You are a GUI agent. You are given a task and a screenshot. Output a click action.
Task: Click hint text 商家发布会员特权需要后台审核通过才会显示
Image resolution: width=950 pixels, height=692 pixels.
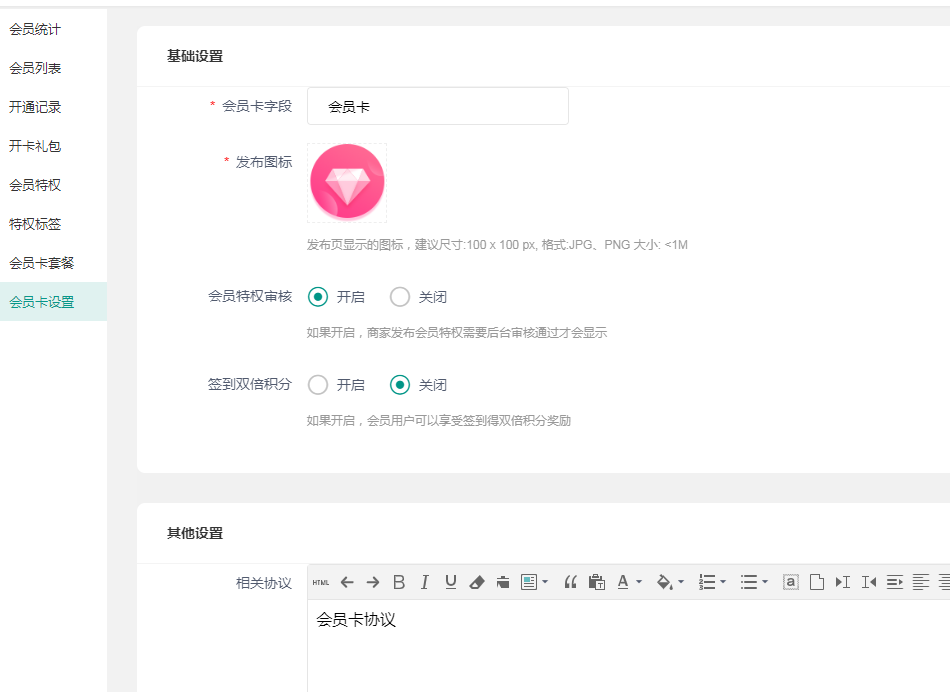(487, 333)
